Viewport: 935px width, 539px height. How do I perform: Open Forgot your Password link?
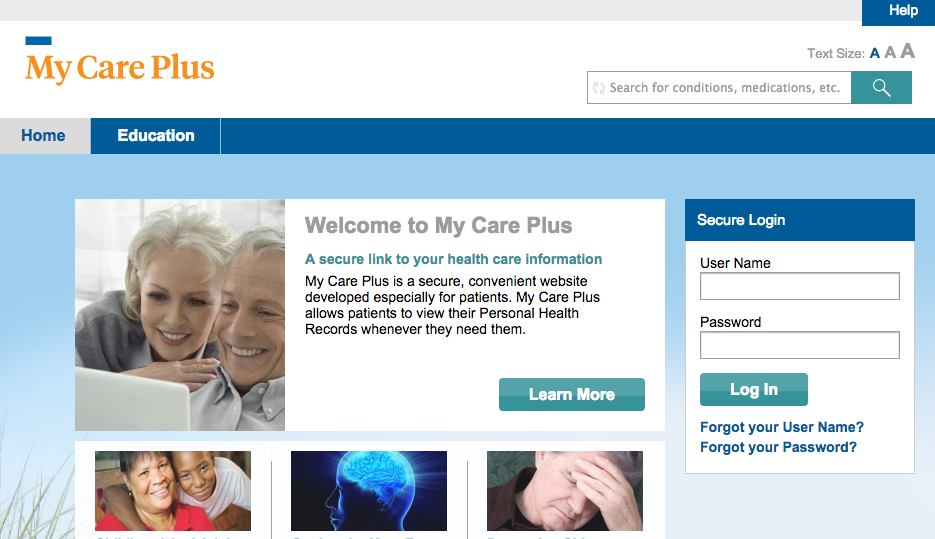point(778,447)
